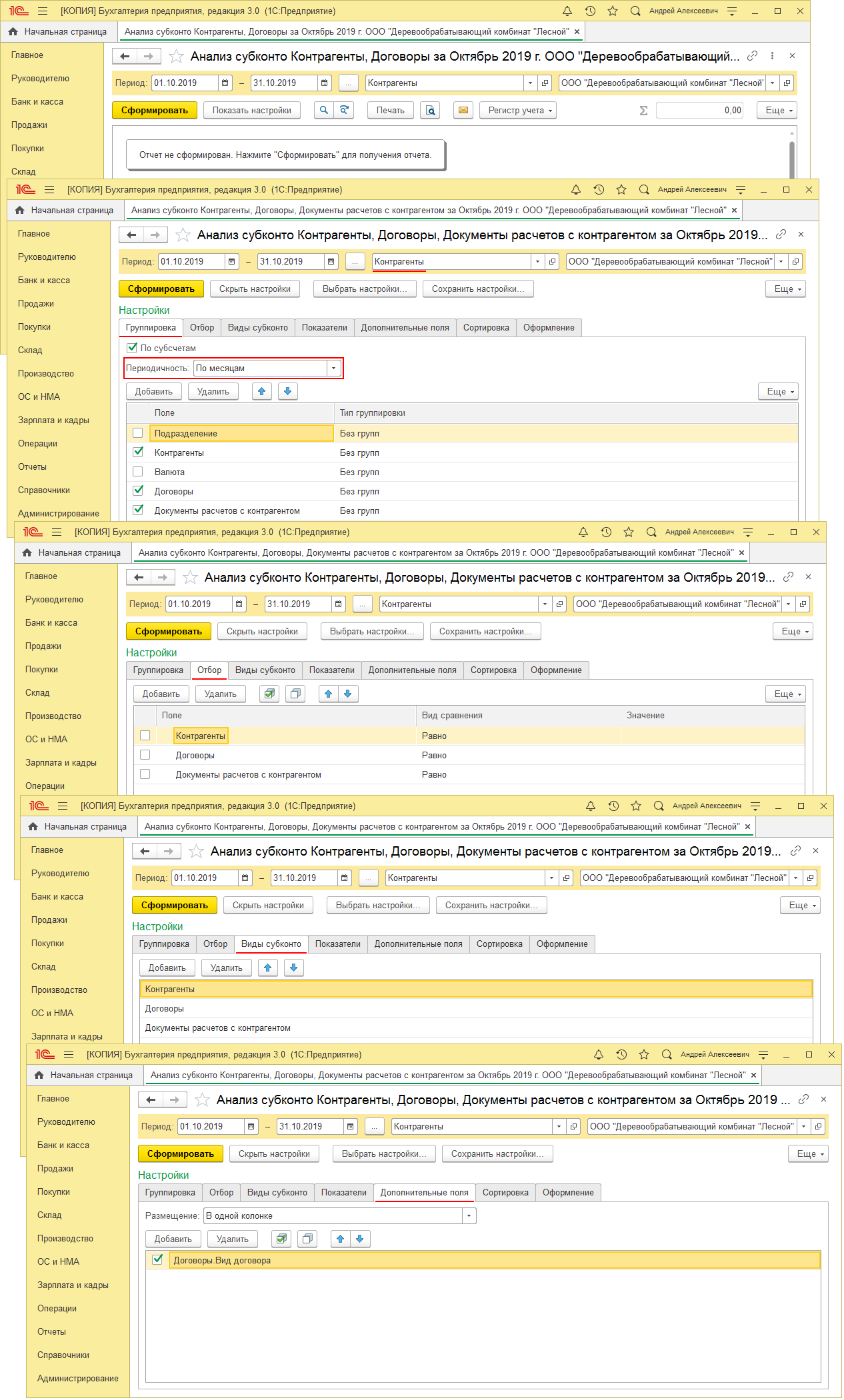
Task: Open Еще menu above the Отбор filter table
Action: point(786,694)
